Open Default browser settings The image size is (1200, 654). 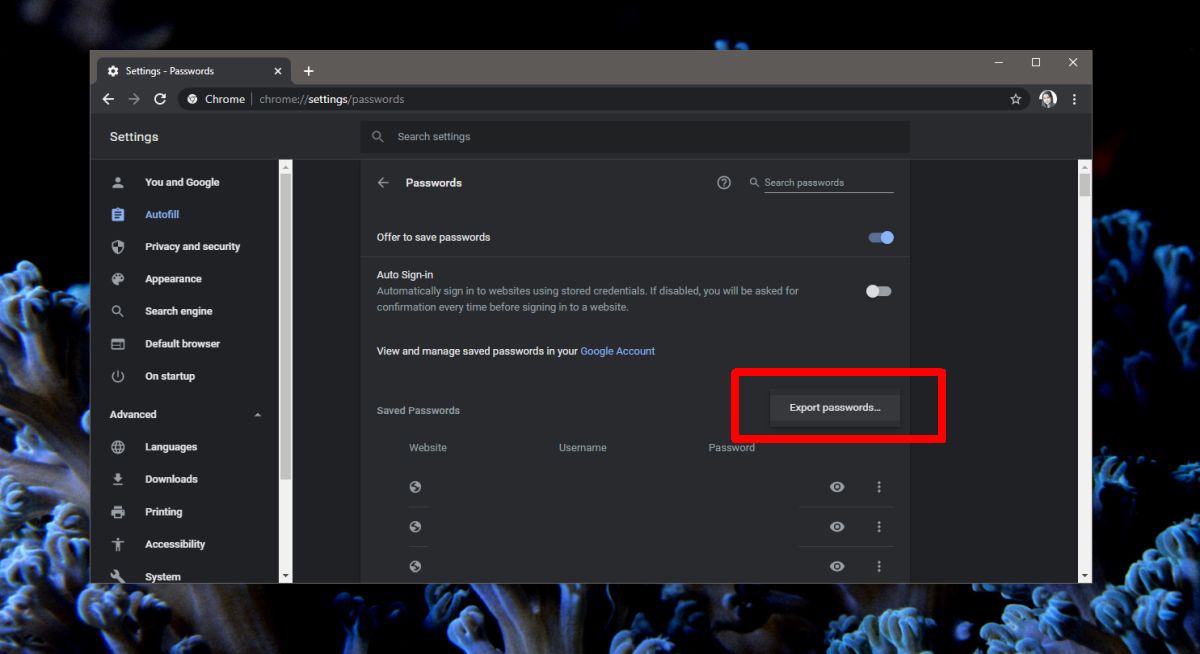pyautogui.click(x=182, y=343)
